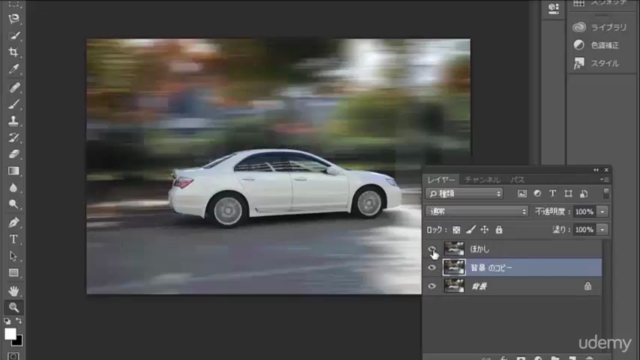Click the 色調補正 half-circle icon
Viewport: 640px width, 360px height.
pos(579,45)
